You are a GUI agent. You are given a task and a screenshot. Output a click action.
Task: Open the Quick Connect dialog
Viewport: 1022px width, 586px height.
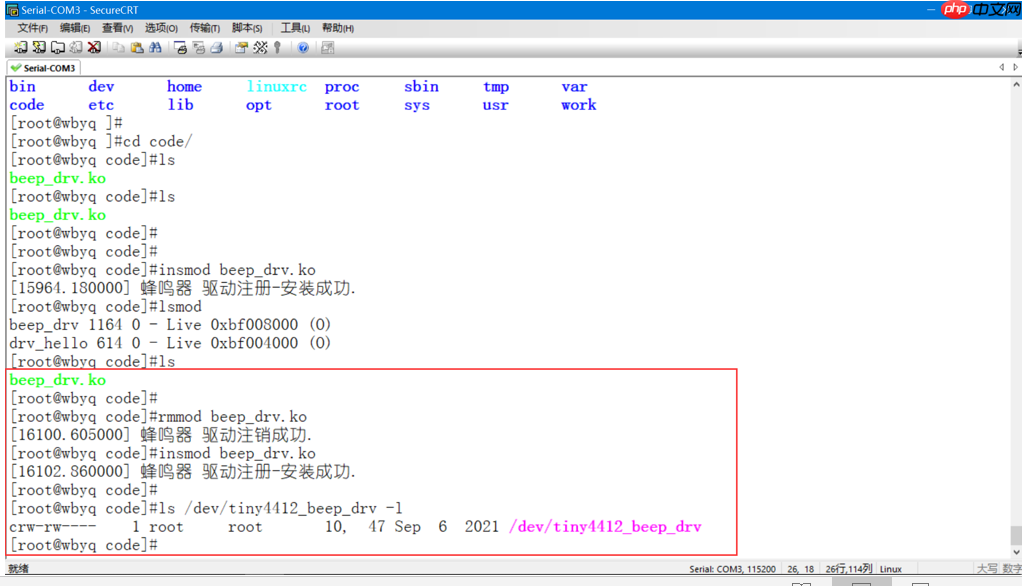[x=38, y=48]
